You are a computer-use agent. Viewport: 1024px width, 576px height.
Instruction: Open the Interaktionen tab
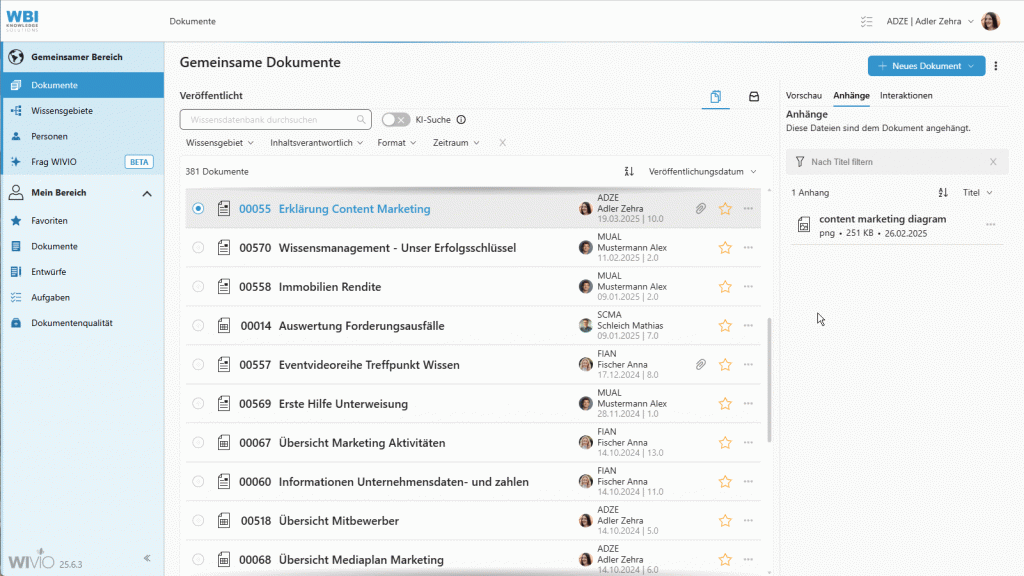coord(906,95)
